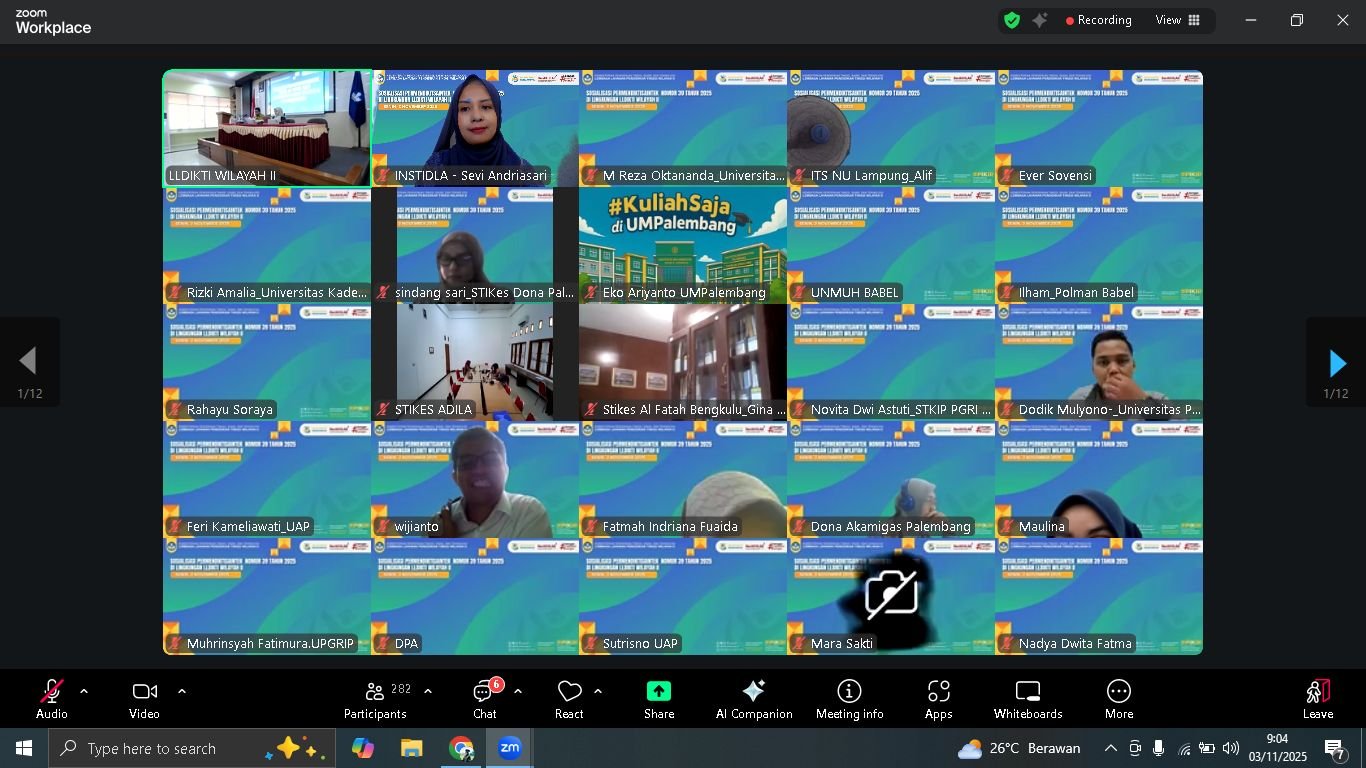Toggle the Video camera

(144, 699)
